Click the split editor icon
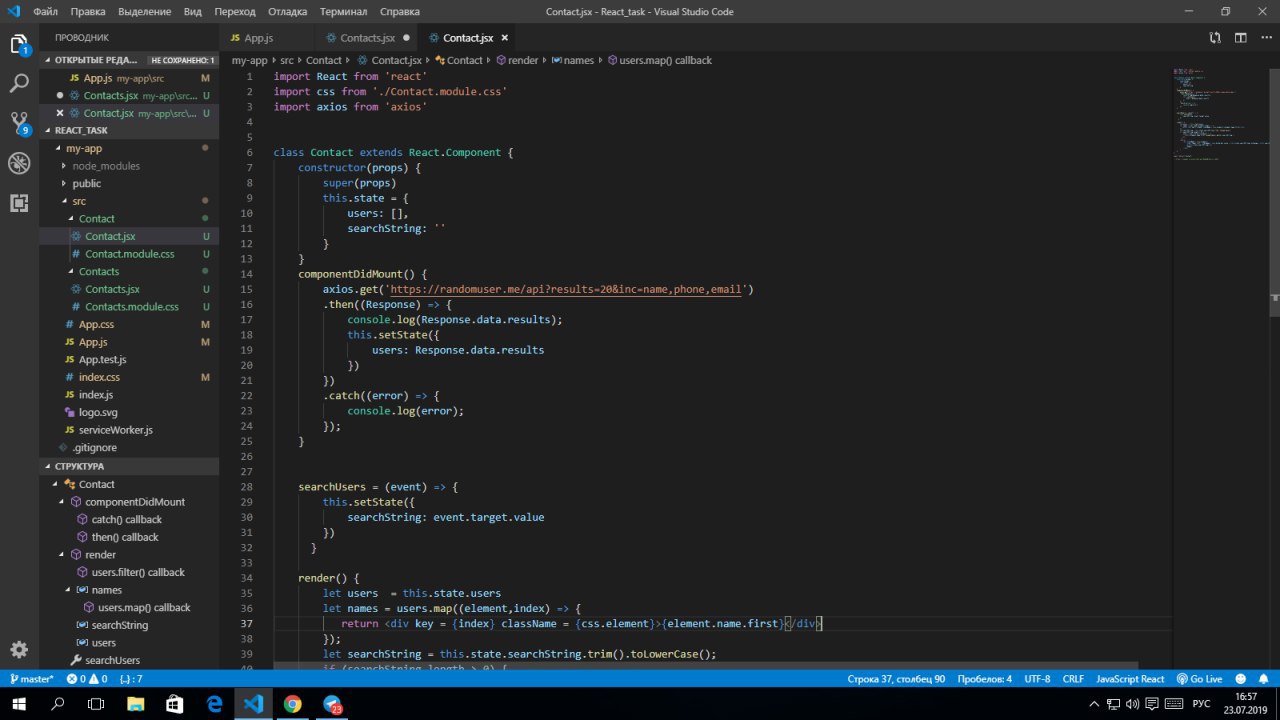 [x=1240, y=38]
